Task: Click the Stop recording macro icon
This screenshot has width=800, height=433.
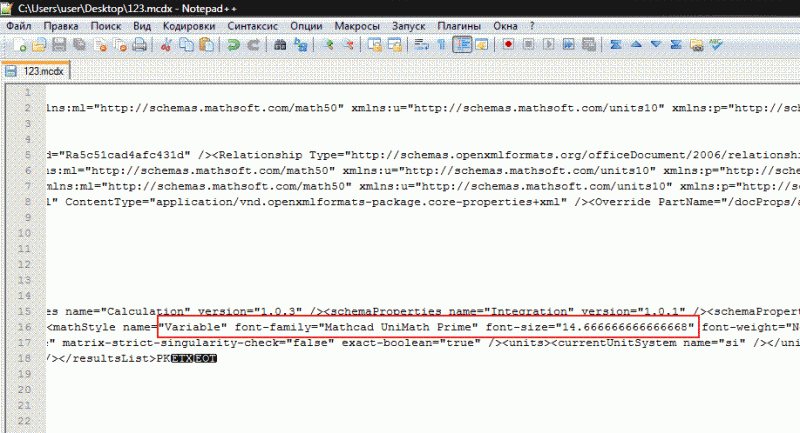Action: tap(528, 45)
